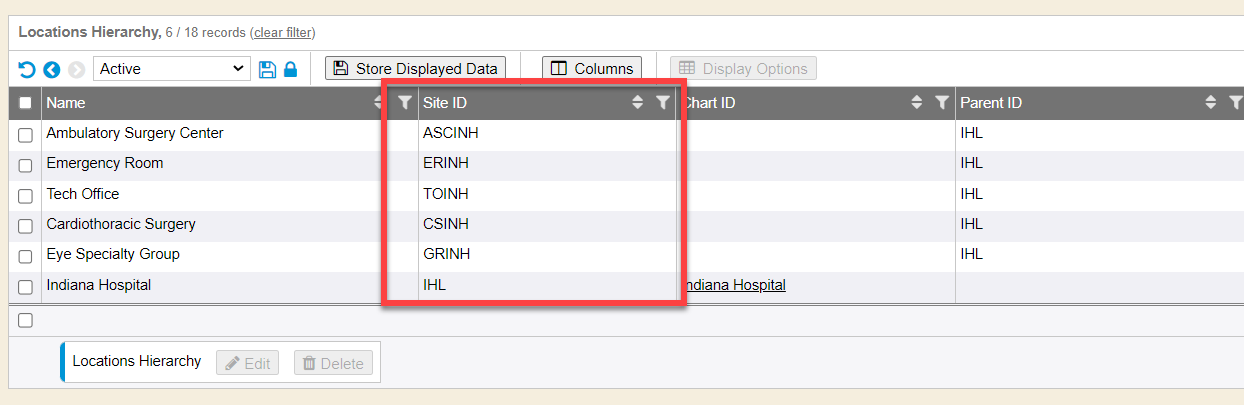Sort the Name column
Viewport: 1244px width, 405px height.
pyautogui.click(x=379, y=102)
